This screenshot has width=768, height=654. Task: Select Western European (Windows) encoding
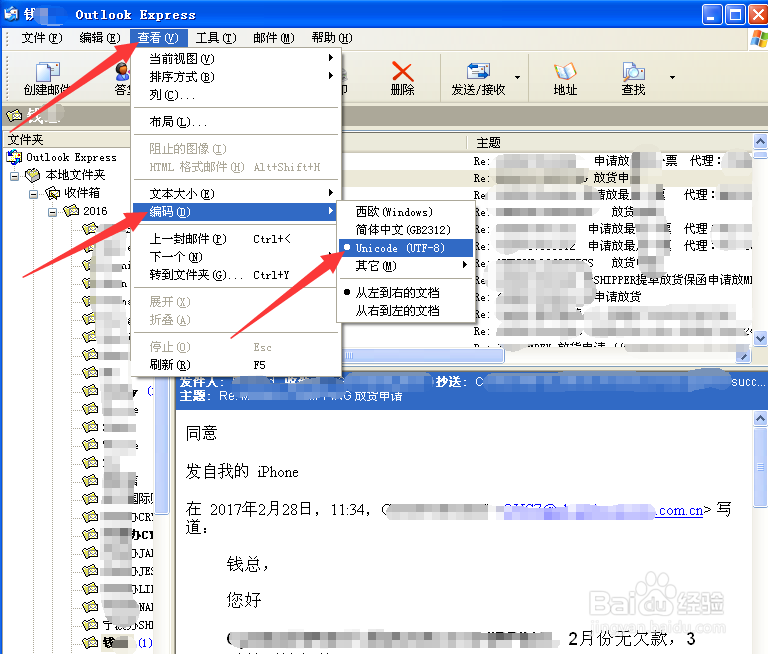tap(406, 212)
